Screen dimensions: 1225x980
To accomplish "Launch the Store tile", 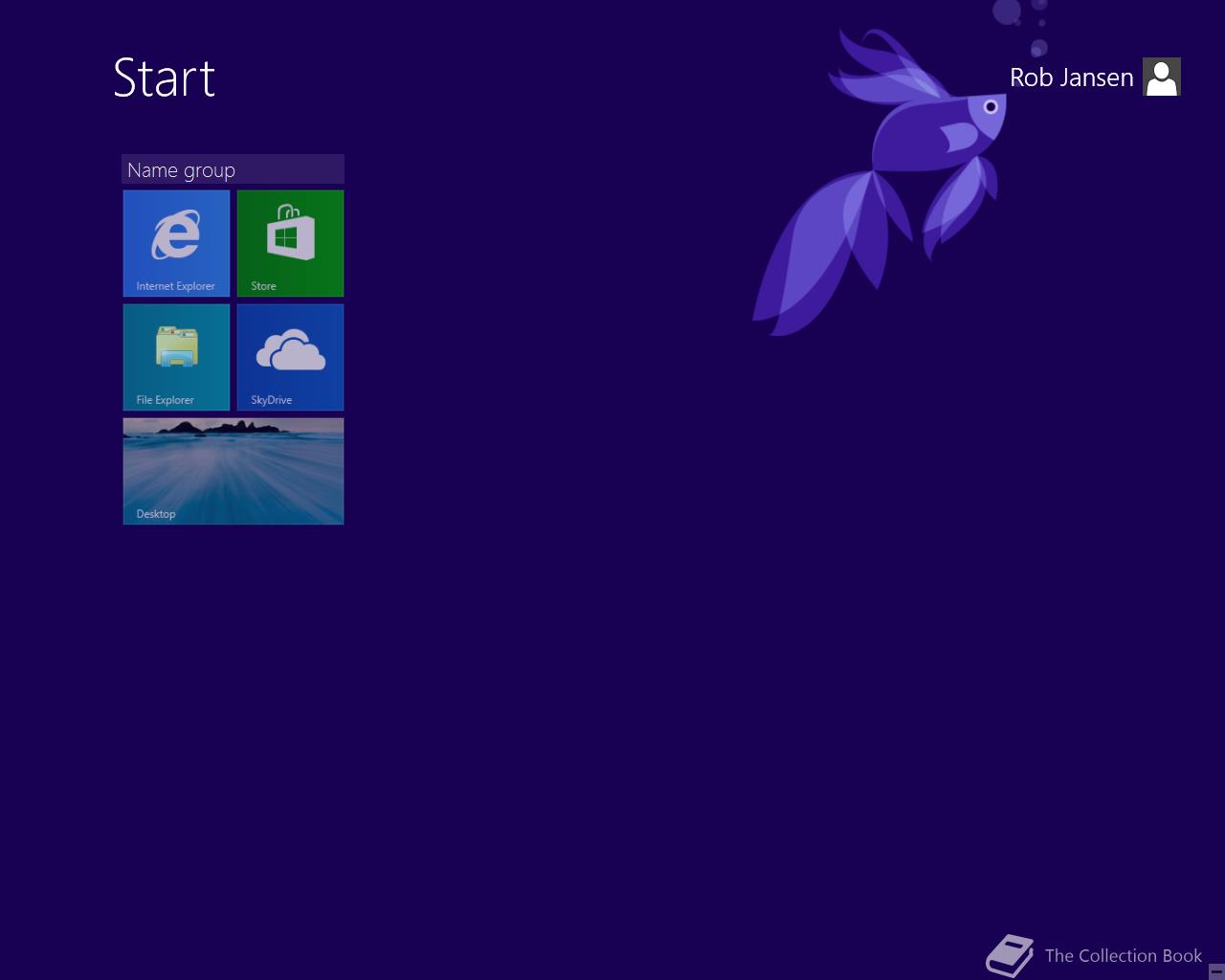I will tap(290, 243).
